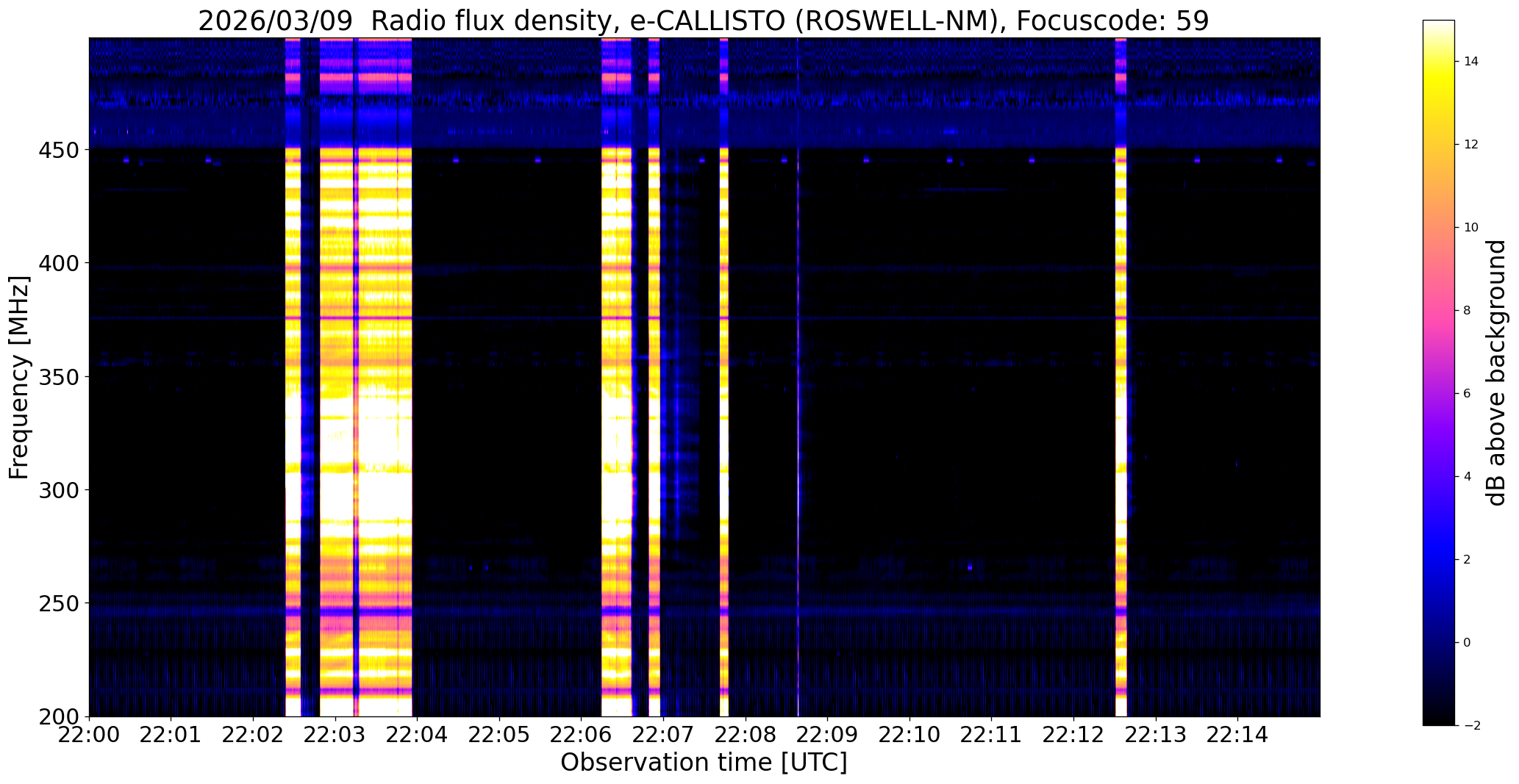Click the colorbar tick label 8

pos(1467,311)
